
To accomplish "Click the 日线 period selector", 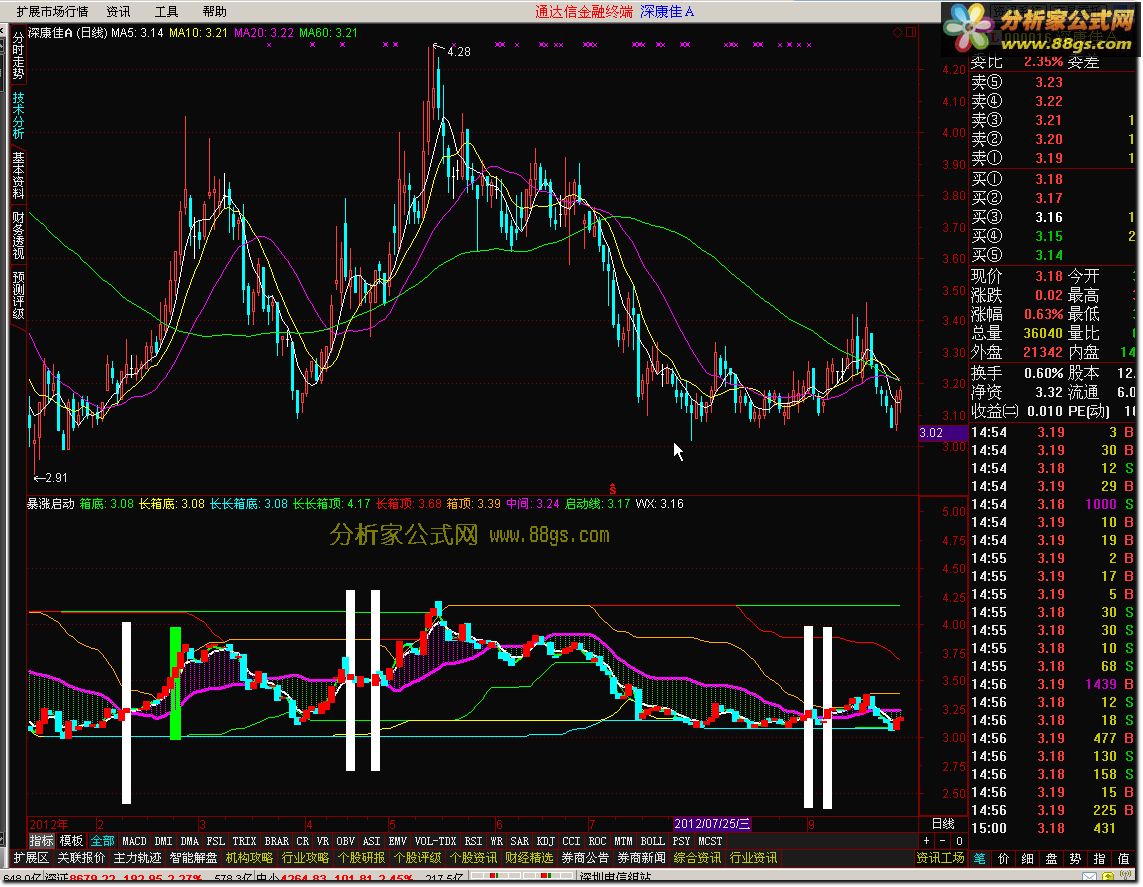I will click(943, 824).
